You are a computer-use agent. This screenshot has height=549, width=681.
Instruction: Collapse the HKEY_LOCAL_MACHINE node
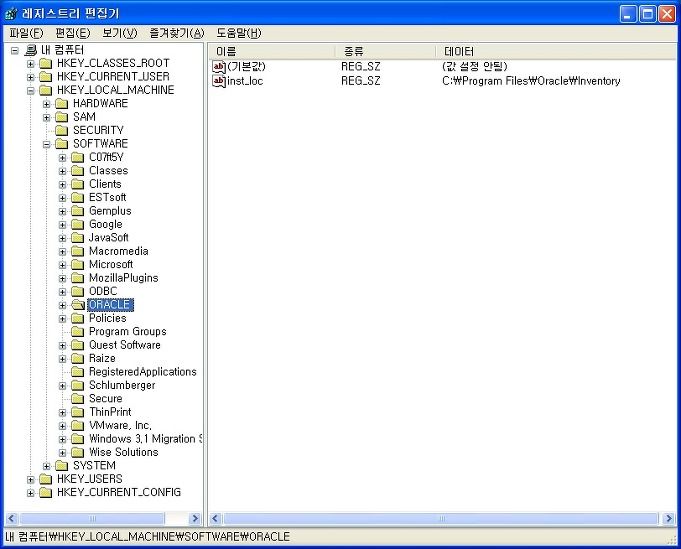30,91
